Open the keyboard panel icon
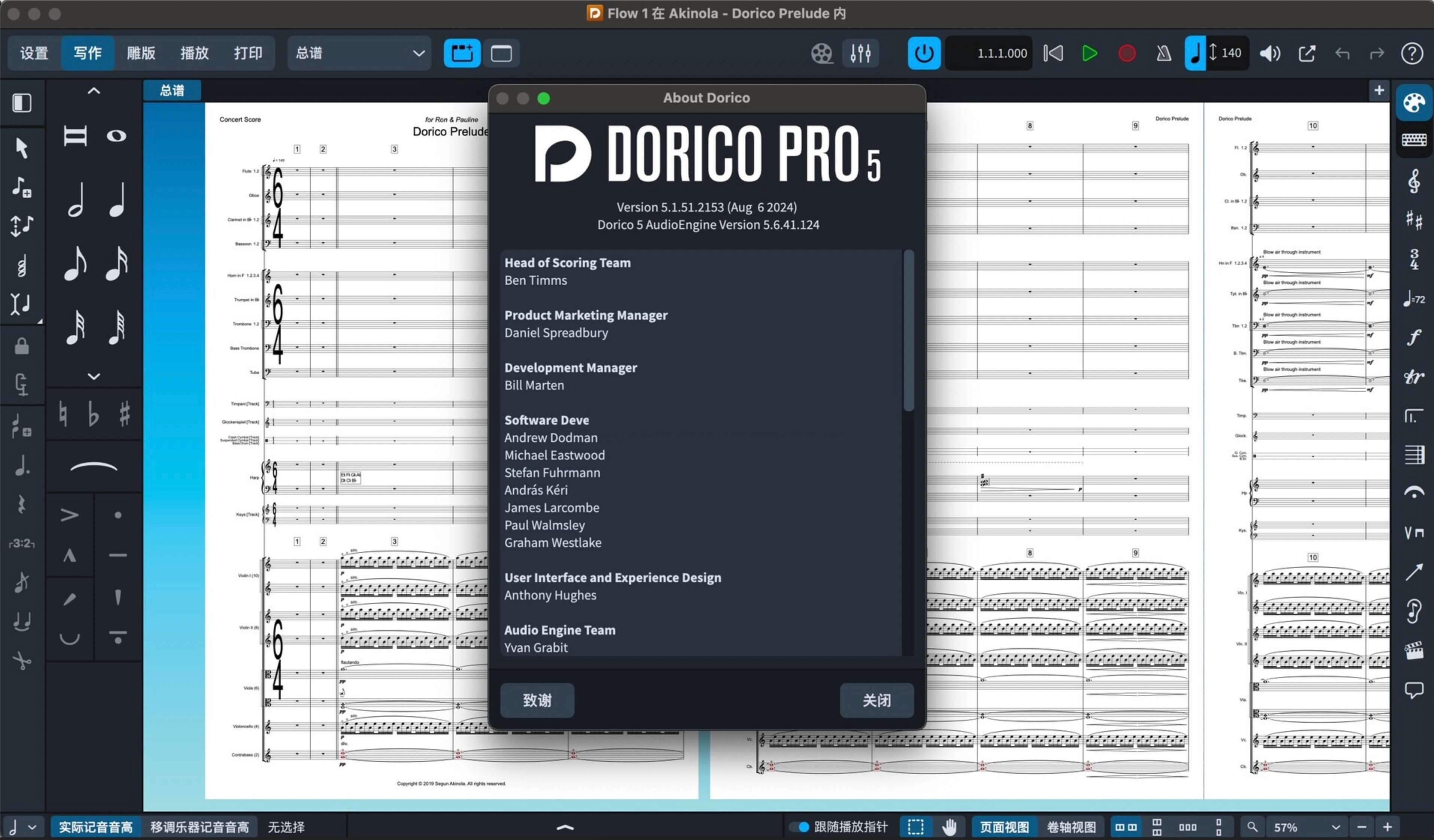Image resolution: width=1434 pixels, height=840 pixels. click(x=1414, y=139)
